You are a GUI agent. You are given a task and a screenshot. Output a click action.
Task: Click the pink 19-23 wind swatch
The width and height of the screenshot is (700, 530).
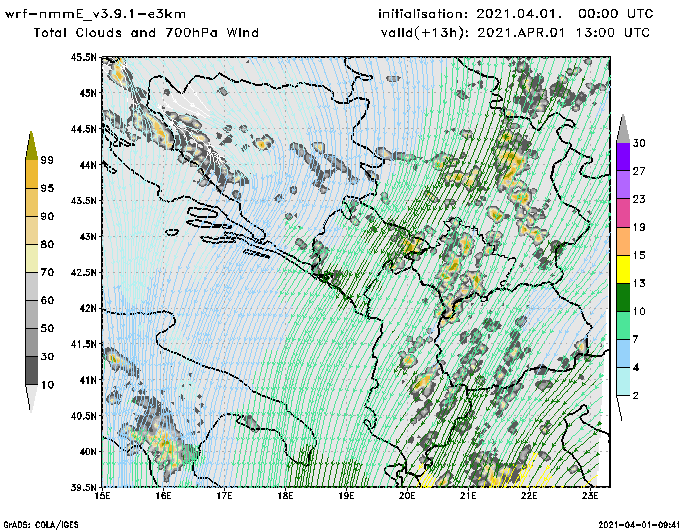click(623, 213)
